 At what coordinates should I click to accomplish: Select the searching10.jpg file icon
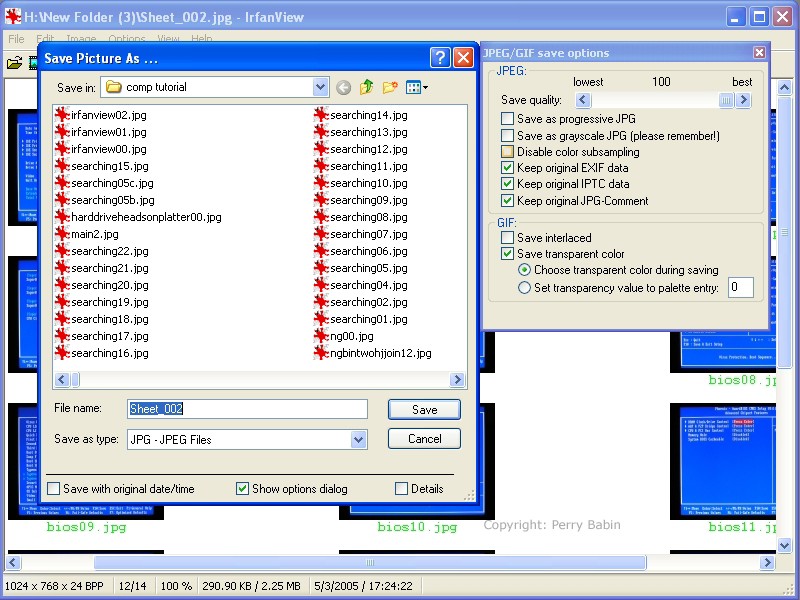coord(321,183)
